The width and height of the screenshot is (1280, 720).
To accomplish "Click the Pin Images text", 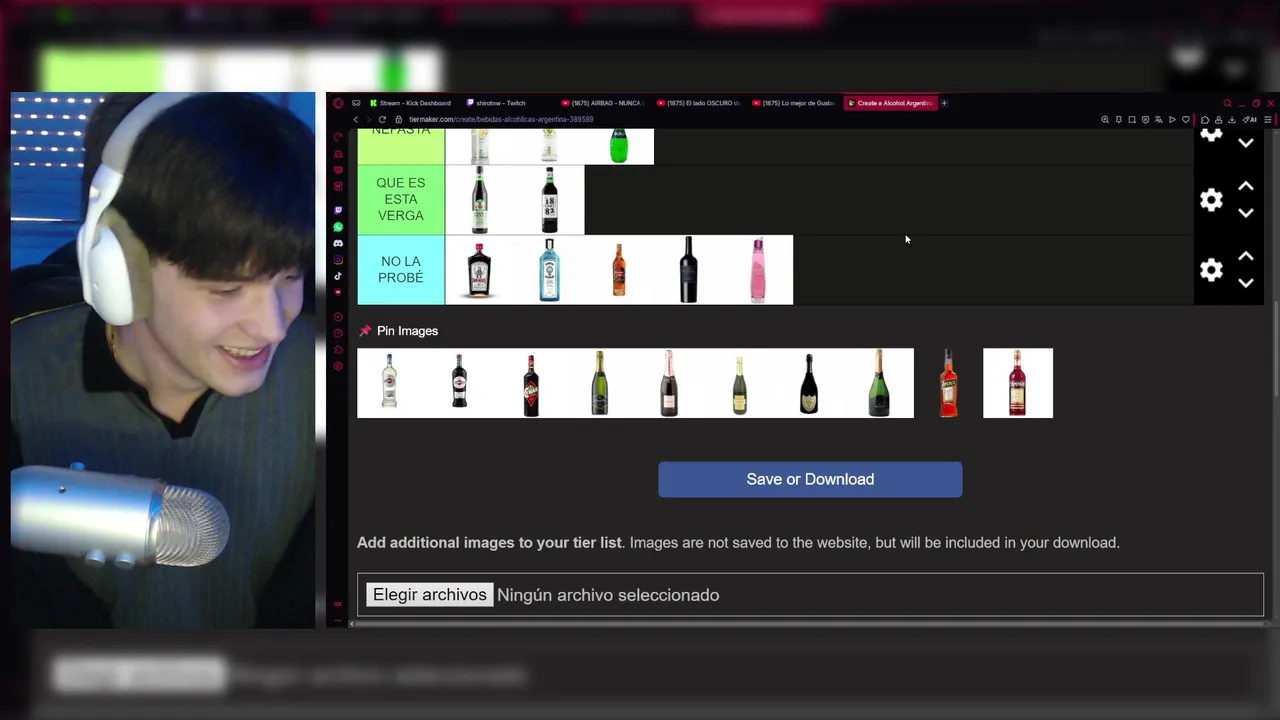I will 407,331.
